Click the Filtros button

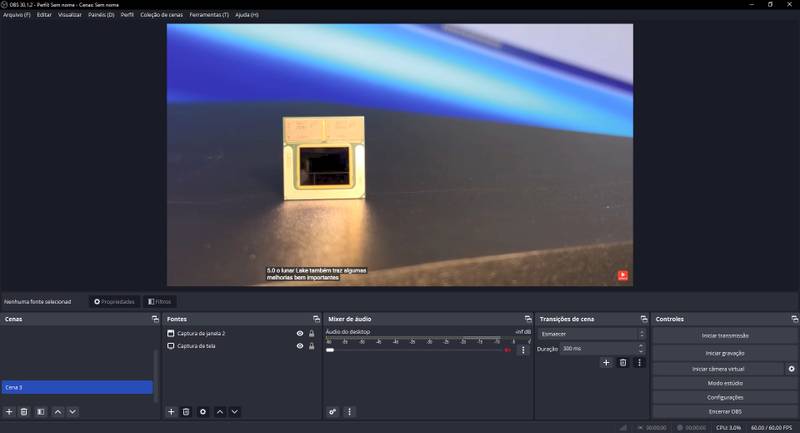pos(160,301)
